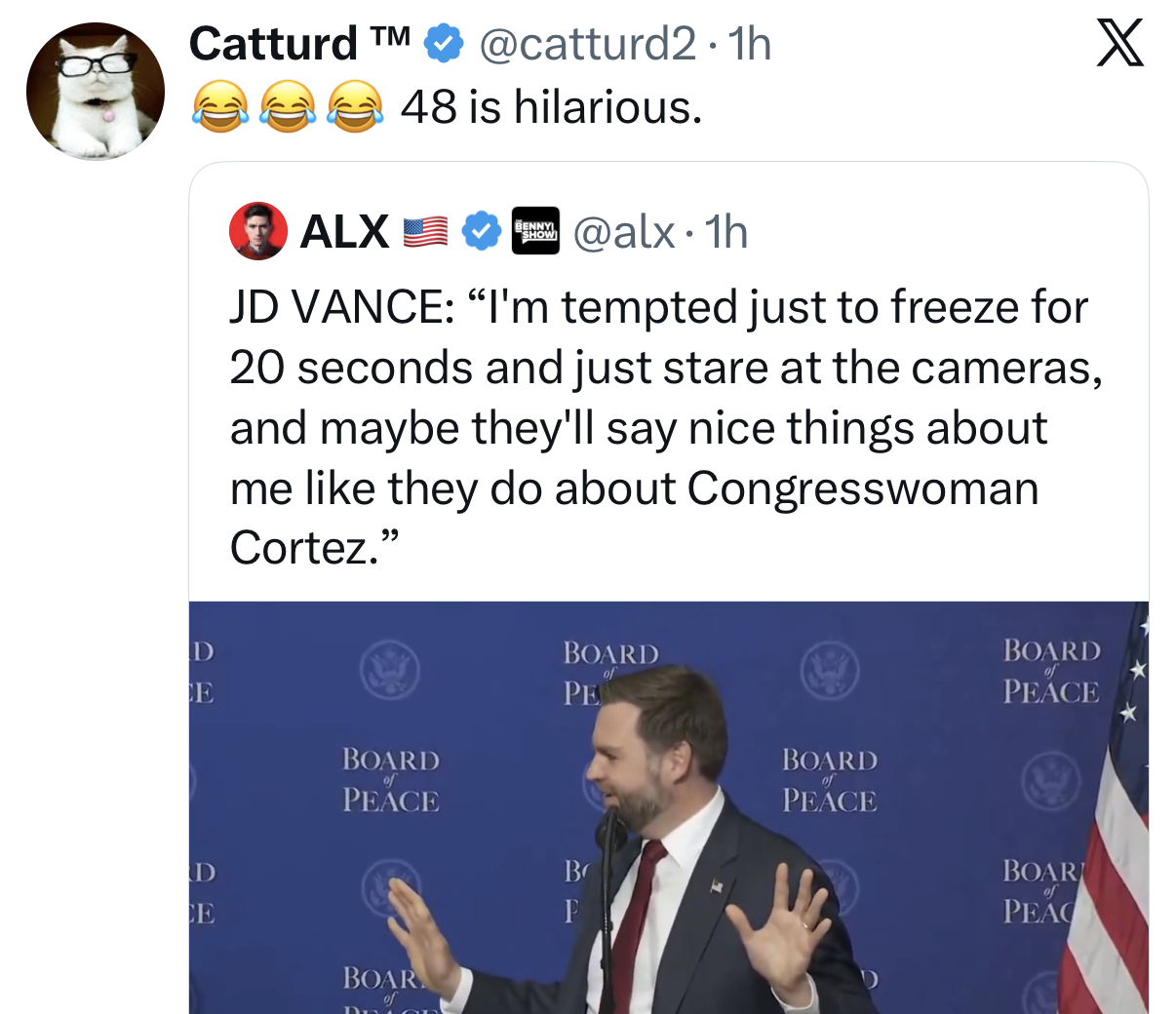Click Catturd's verified blue checkmark badge
Viewport: 1176px width, 1014px height.
point(445,42)
